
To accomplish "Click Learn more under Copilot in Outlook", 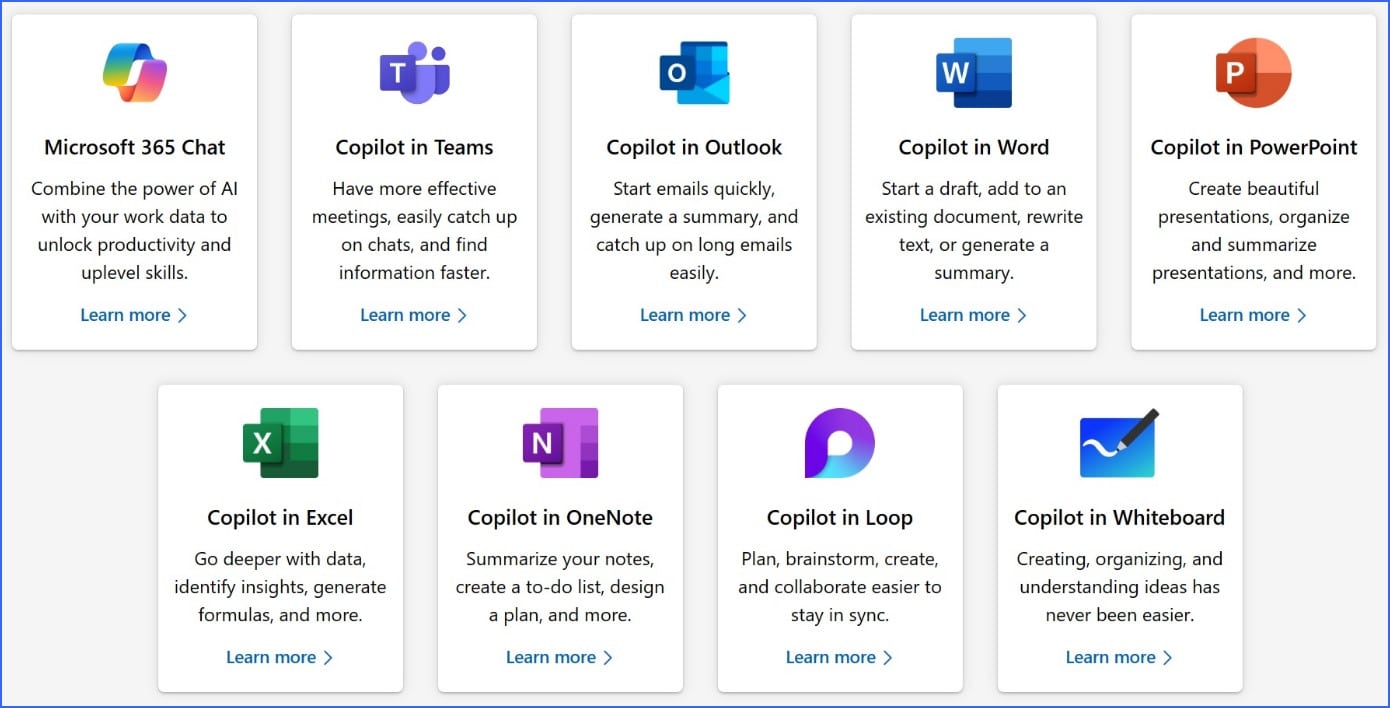I will pyautogui.click(x=686, y=315).
